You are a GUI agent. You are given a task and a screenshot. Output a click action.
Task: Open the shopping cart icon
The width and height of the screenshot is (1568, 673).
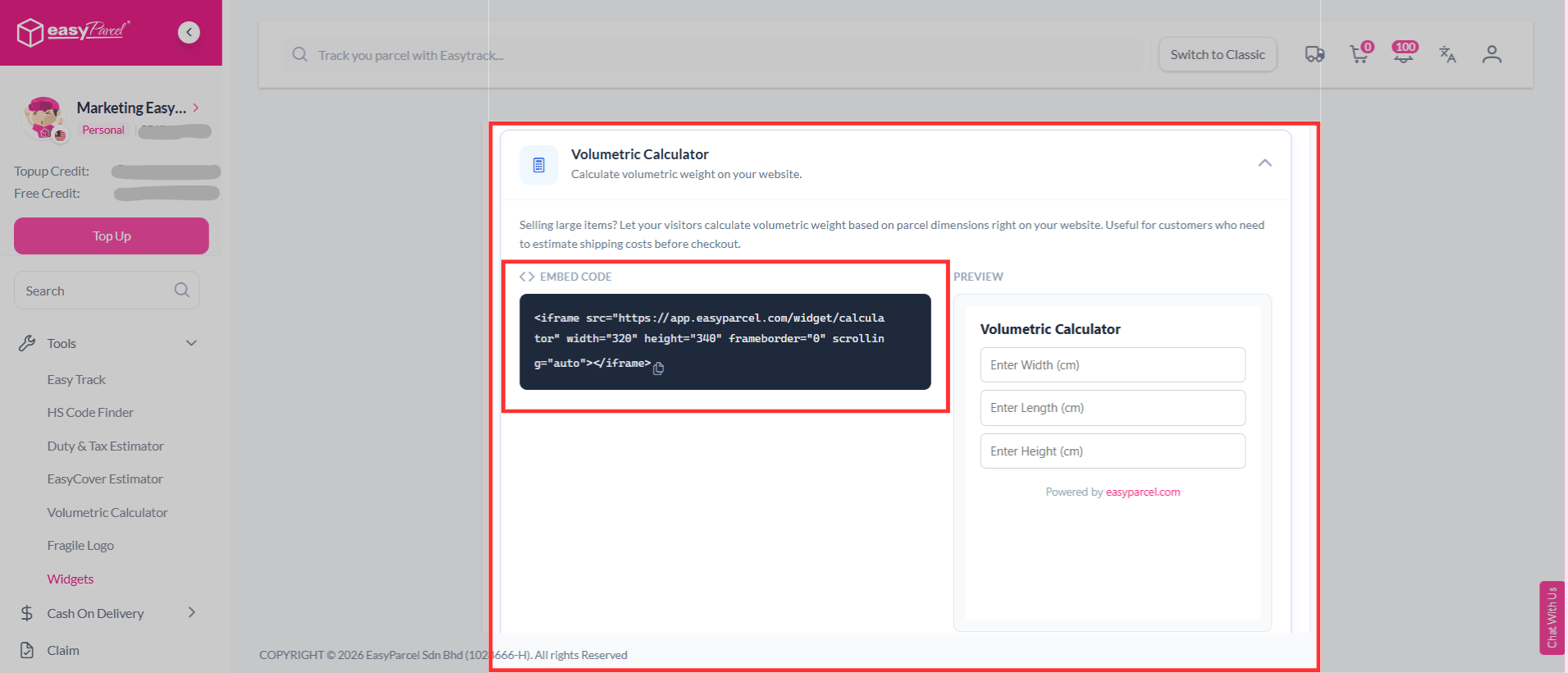1360,54
